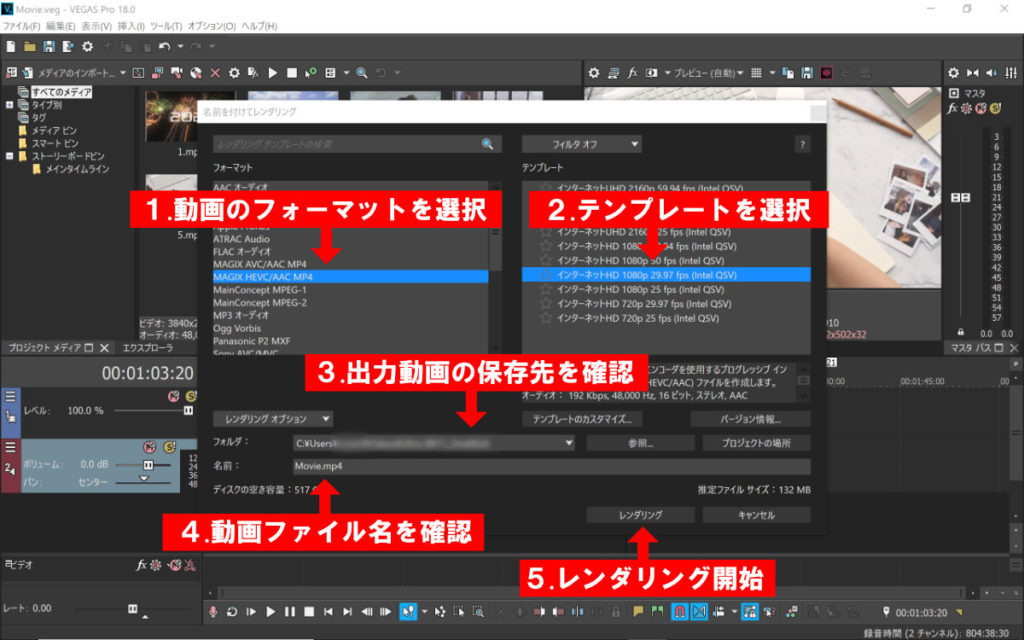Star the Internet HD 720p 25 fps template
This screenshot has height=640, width=1024.
[546, 318]
